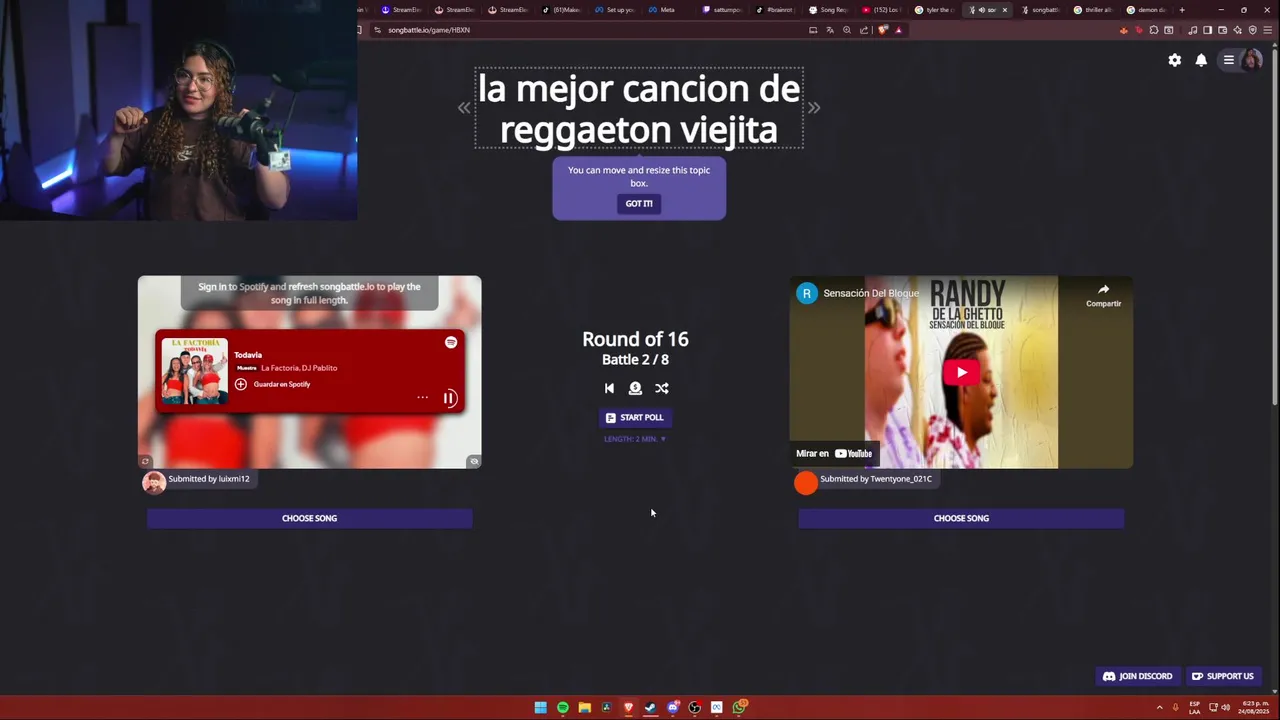Click the La Factoria album cover
The image size is (1280, 720).
[x=194, y=371]
